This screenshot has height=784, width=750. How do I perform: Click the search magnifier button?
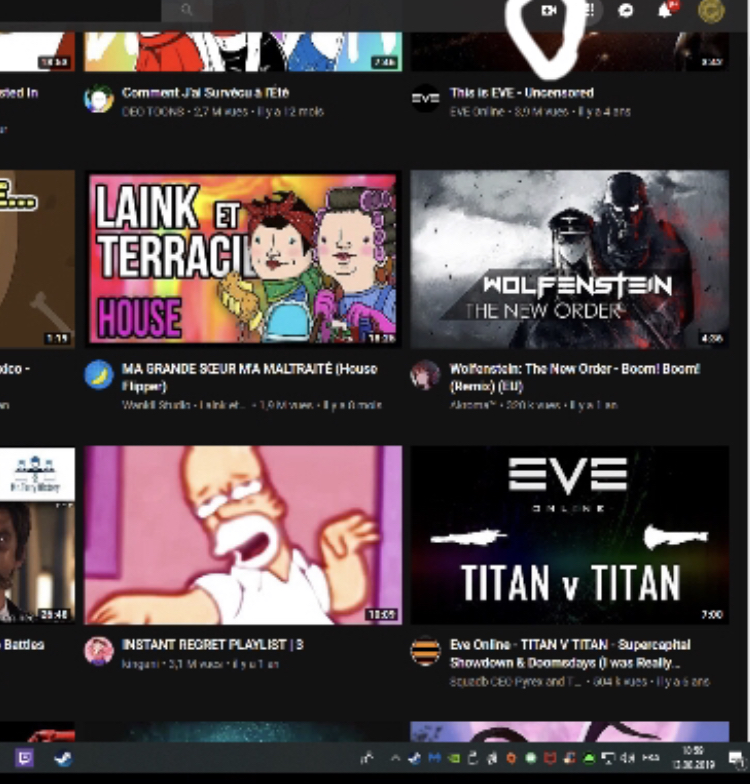tap(186, 10)
